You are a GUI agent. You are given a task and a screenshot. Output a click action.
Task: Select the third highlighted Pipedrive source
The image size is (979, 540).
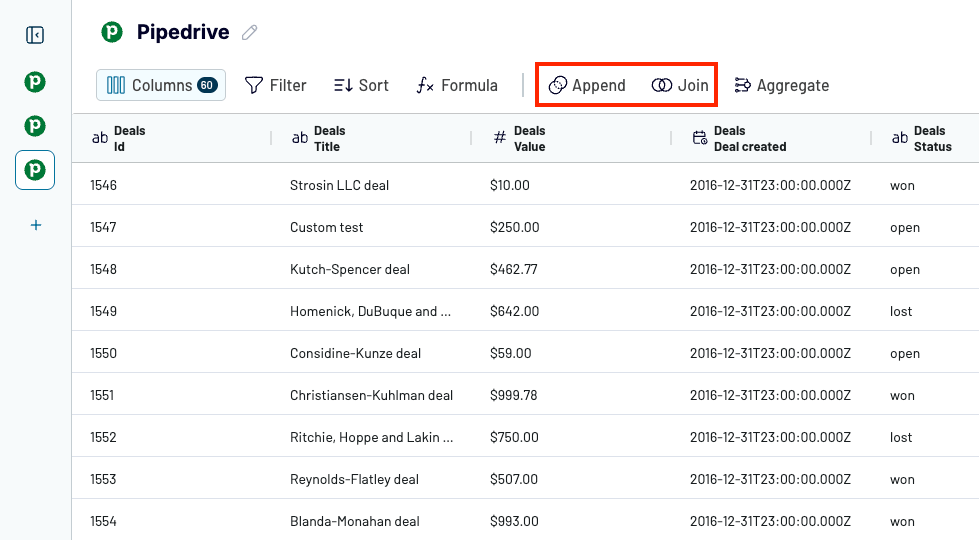click(x=35, y=170)
